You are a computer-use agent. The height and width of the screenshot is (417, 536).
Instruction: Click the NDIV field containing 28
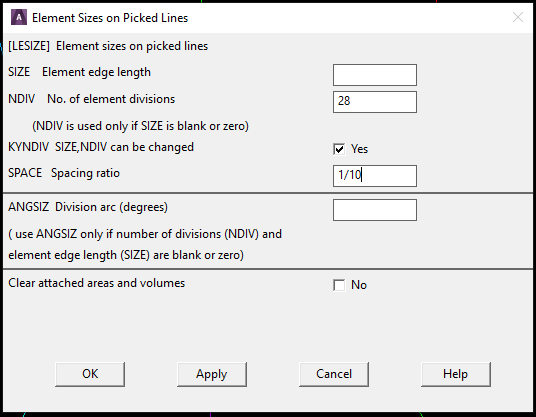click(375, 102)
